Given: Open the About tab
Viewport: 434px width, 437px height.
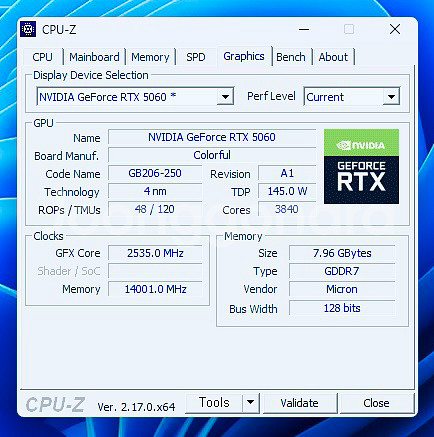Looking at the screenshot, I should (333, 57).
